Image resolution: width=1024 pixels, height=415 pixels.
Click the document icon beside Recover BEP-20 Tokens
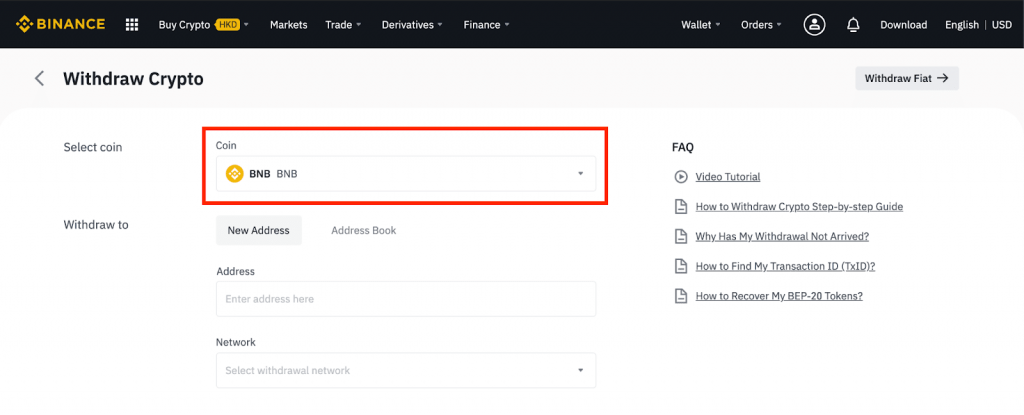[680, 296]
